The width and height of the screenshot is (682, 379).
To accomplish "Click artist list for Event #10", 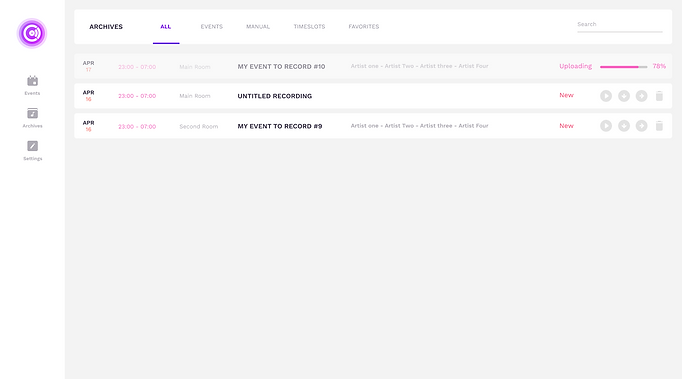I will coord(419,66).
